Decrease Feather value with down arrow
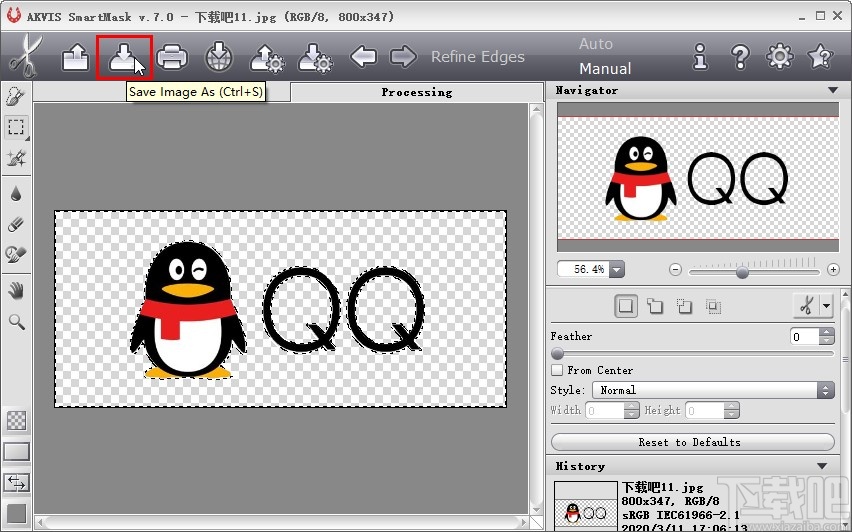The height and width of the screenshot is (532, 852). (x=826, y=341)
